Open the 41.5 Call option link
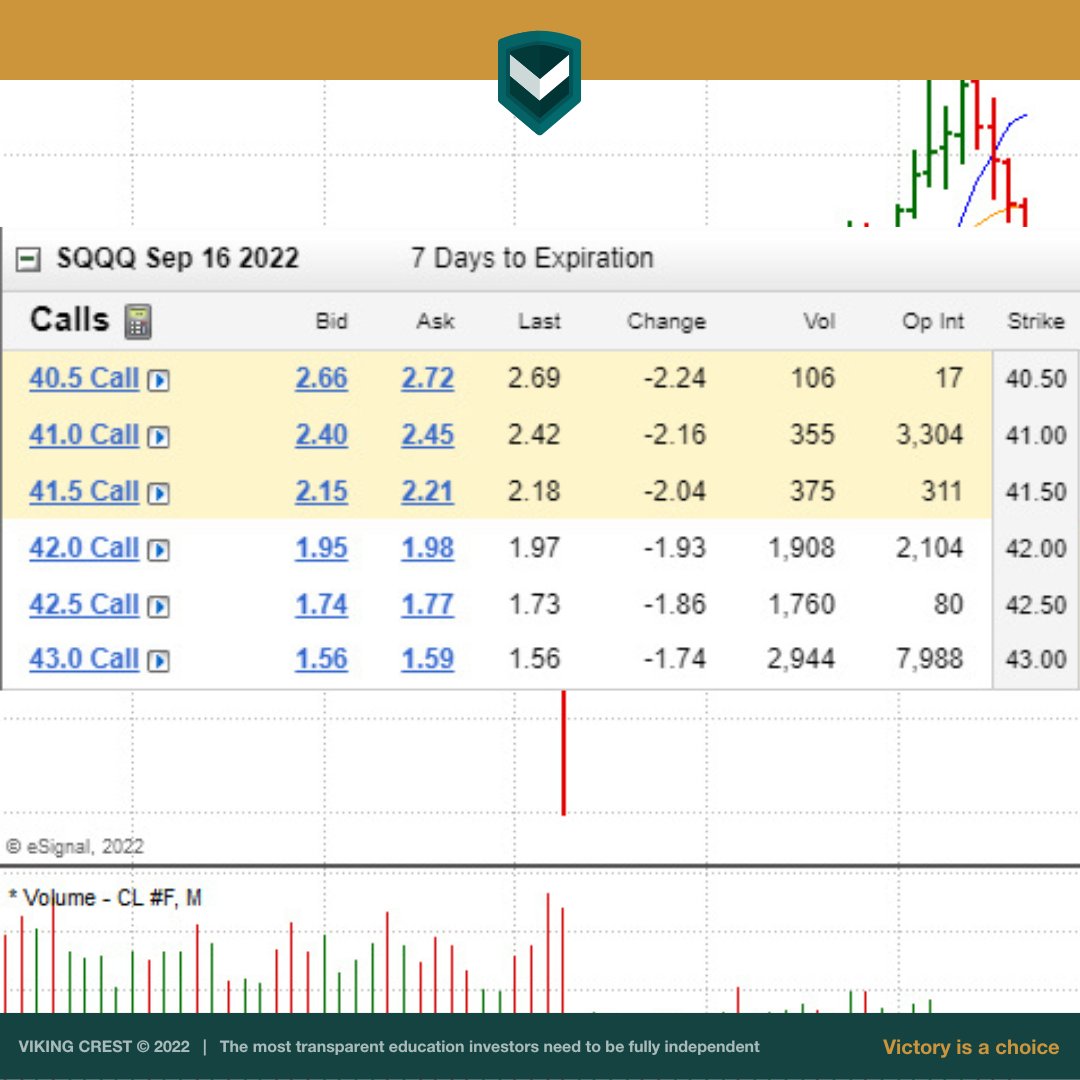 tap(84, 491)
